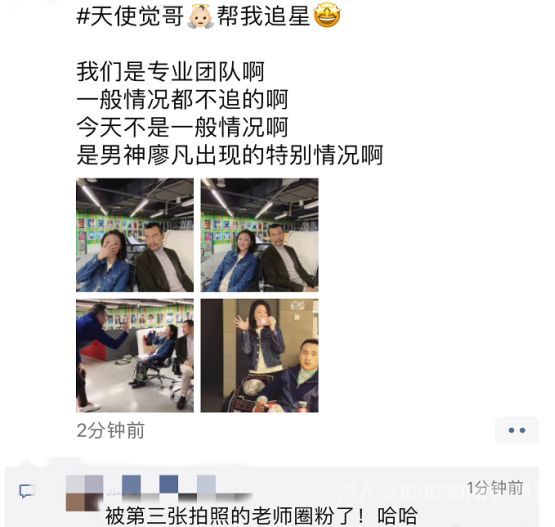Tap the 帮我追星 text in the title
Image resolution: width=555 pixels, height=527 pixels.
[x=263, y=17]
